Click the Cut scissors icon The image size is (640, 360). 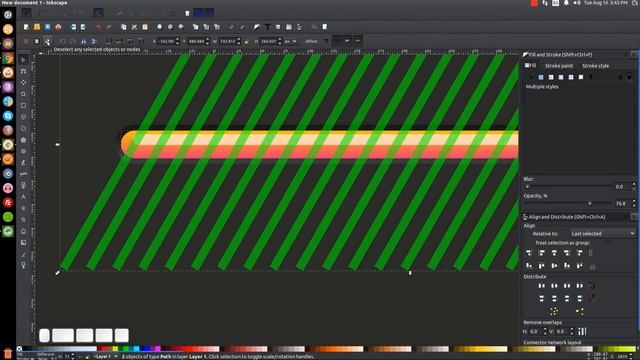point(134,27)
